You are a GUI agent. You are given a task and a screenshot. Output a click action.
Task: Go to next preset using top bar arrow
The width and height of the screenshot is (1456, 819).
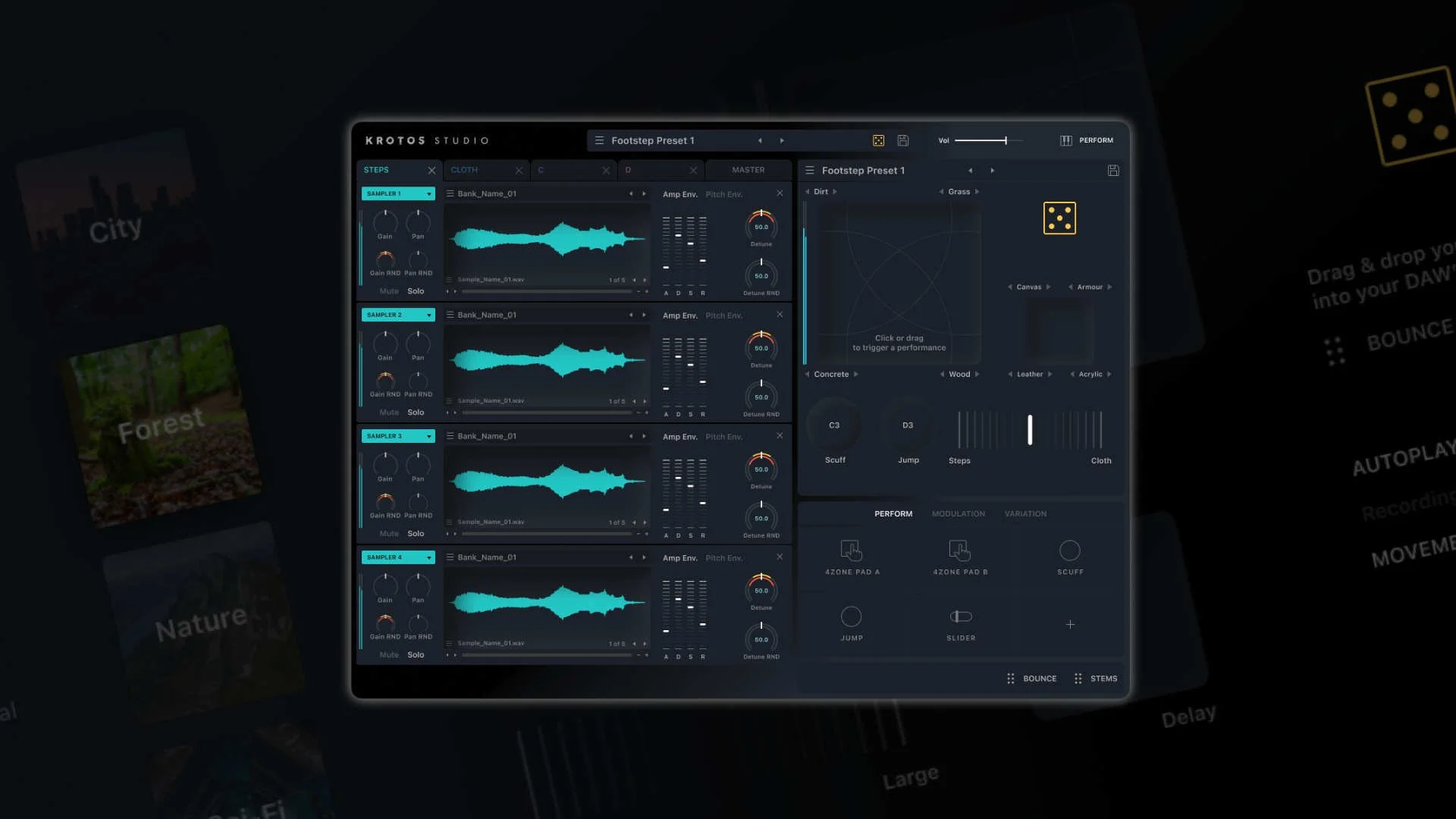point(782,140)
